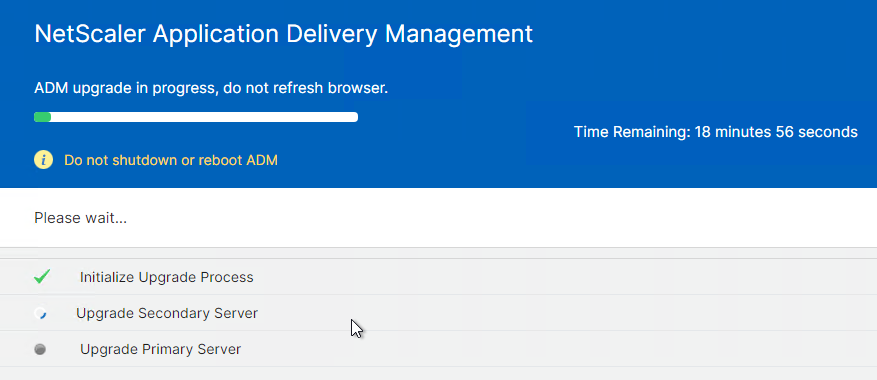Viewport: 877px width, 380px height.
Task: Click the gray pending dot icon
Action: point(40,349)
